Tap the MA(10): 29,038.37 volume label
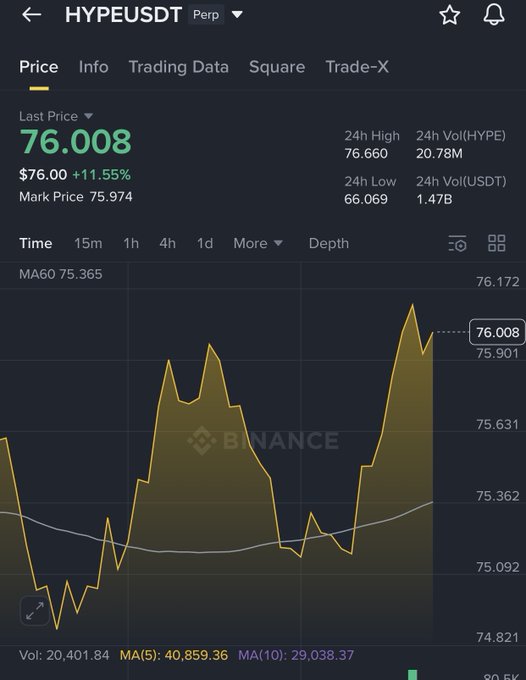526x680 pixels. [296, 655]
